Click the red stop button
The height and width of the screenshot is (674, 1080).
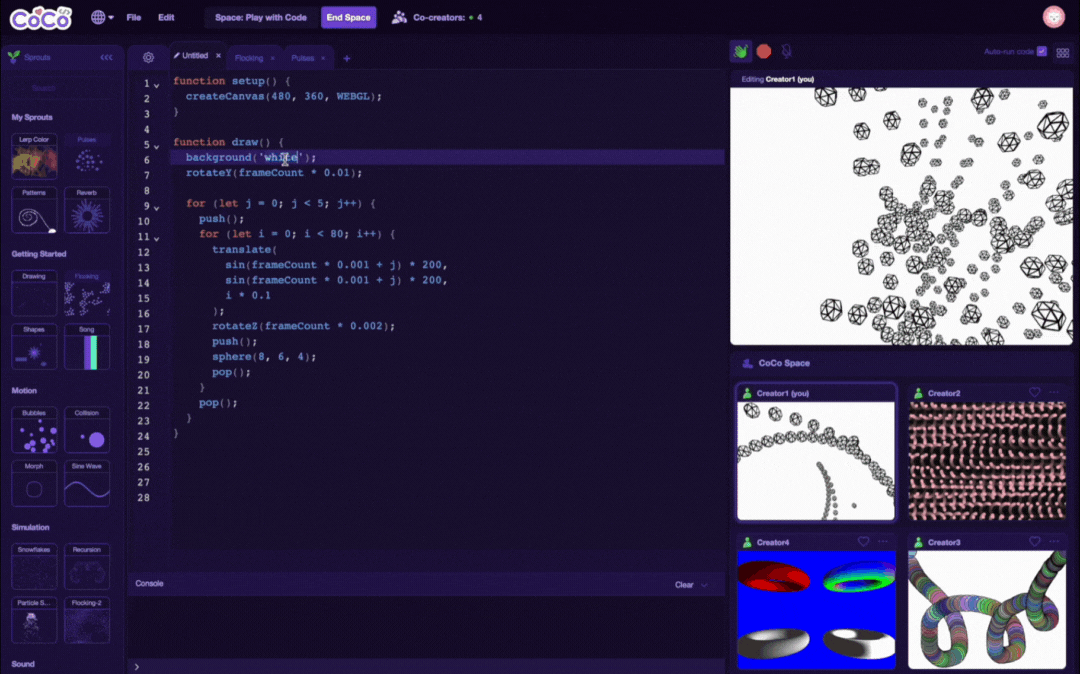[x=763, y=51]
